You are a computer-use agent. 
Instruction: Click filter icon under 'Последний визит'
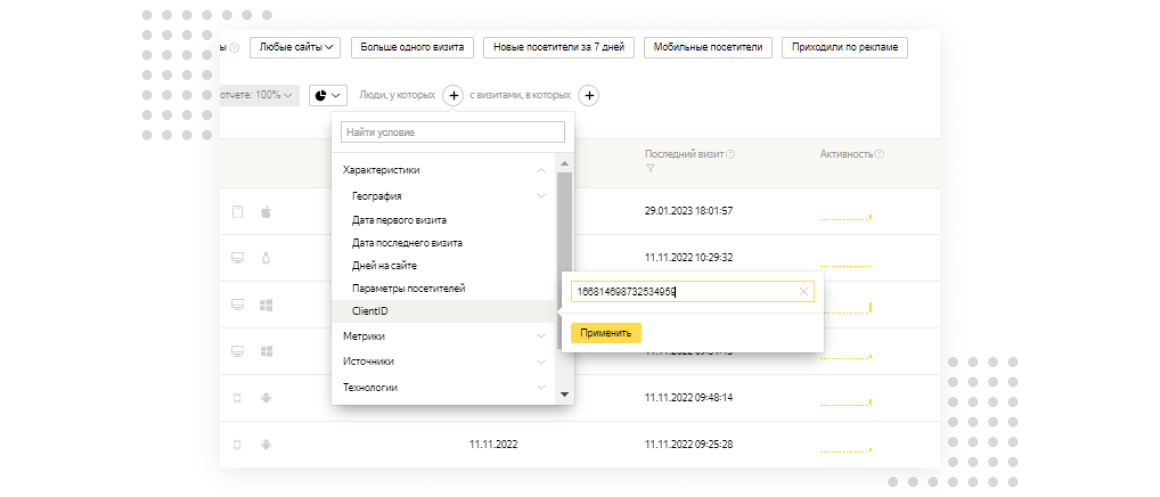point(650,169)
